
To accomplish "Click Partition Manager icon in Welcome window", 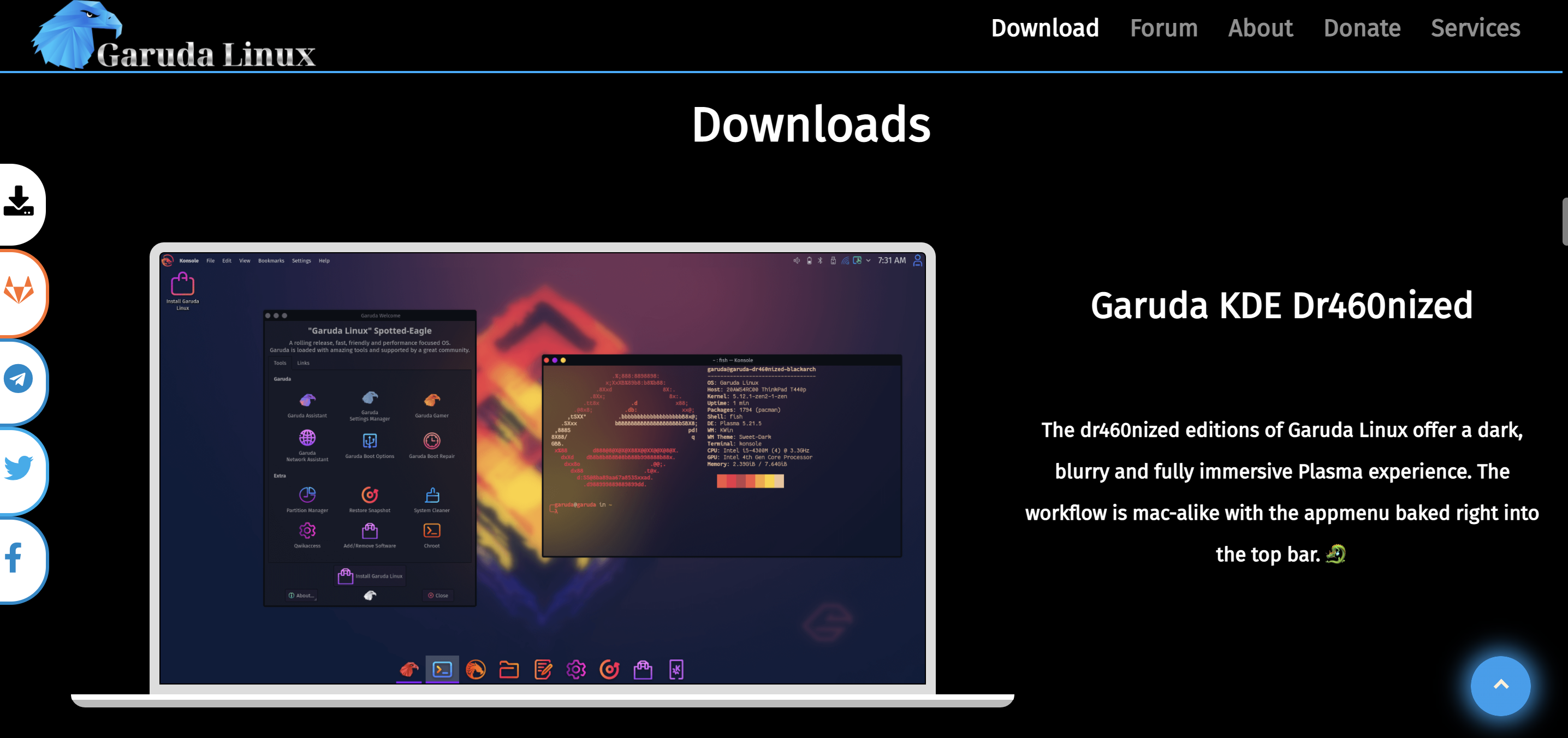I will click(307, 494).
